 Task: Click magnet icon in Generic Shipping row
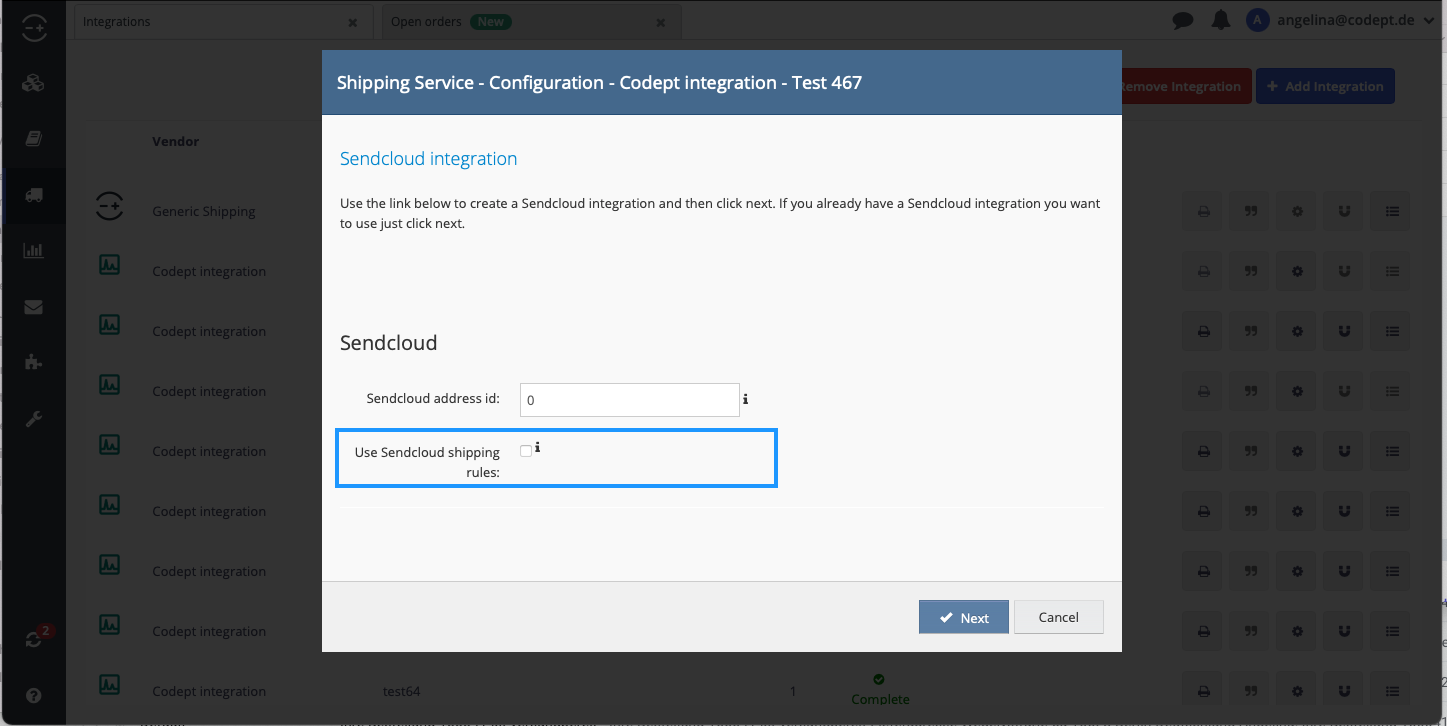tap(1344, 212)
